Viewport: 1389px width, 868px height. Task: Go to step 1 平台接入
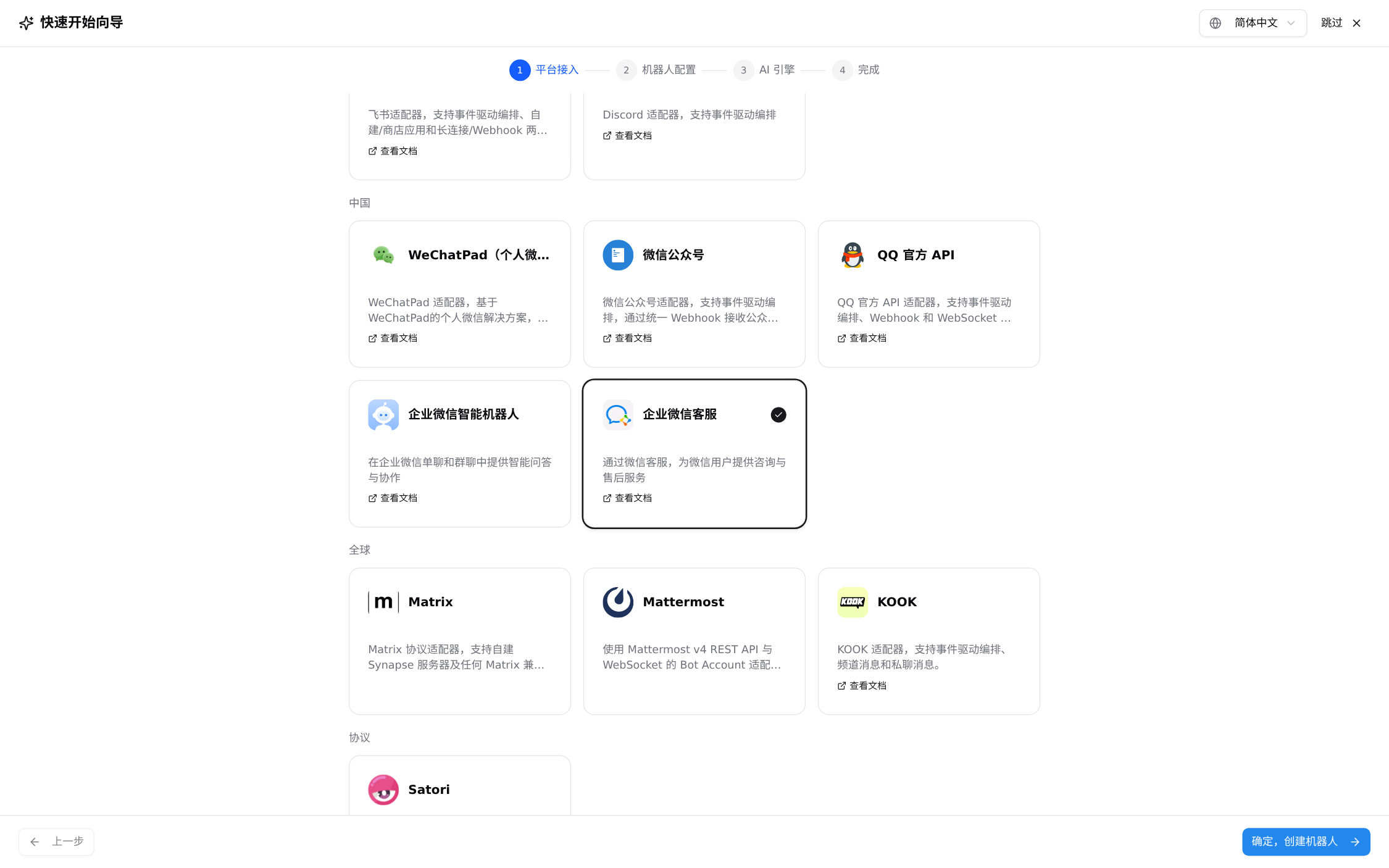(x=544, y=70)
